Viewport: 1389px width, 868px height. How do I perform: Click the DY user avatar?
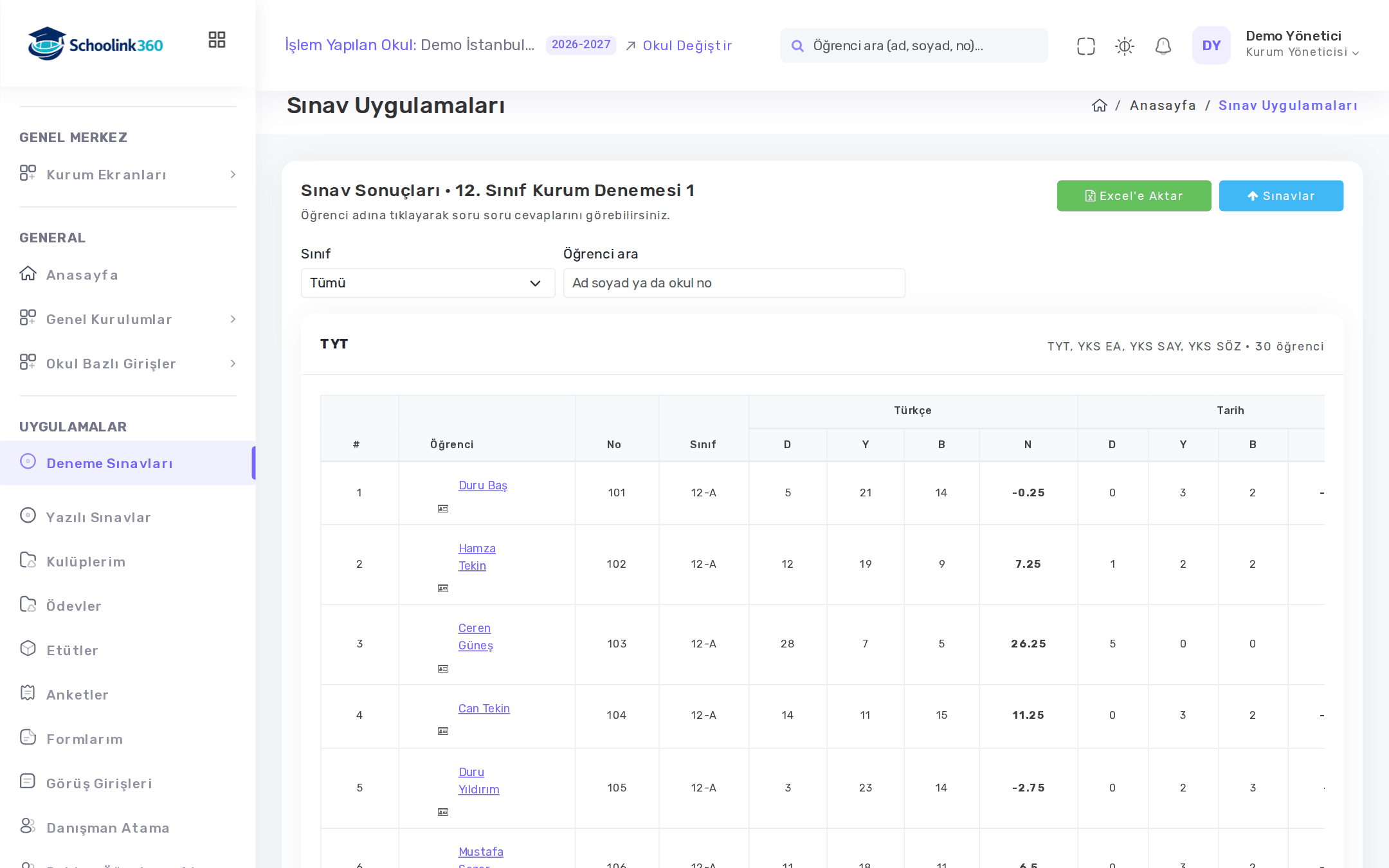1212,45
